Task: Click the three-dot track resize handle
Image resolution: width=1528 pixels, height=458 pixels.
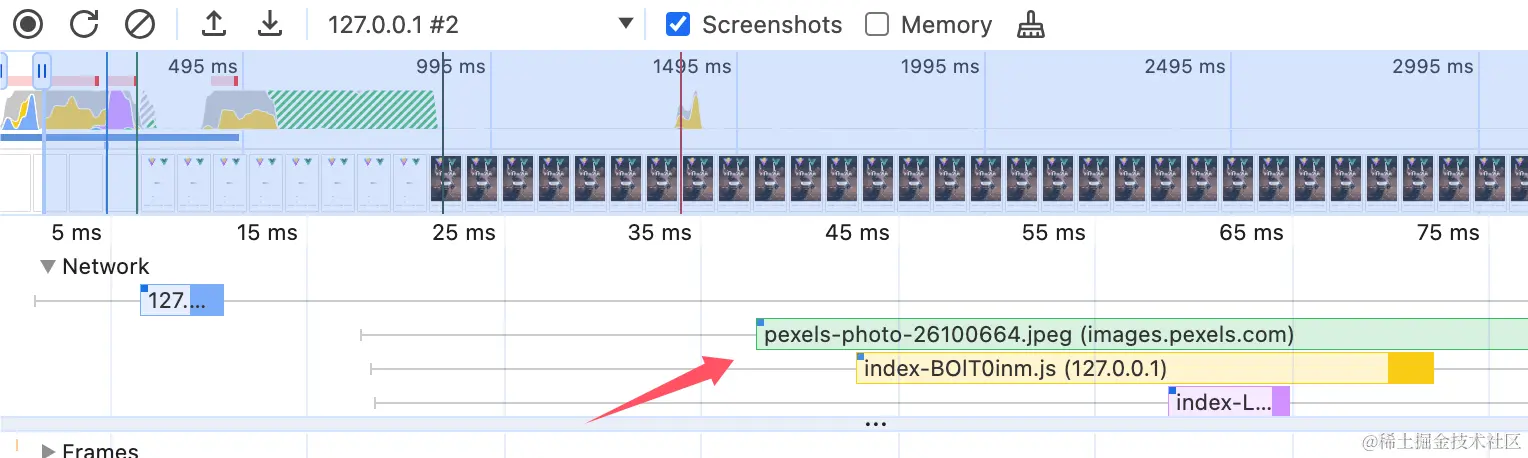Action: click(876, 424)
